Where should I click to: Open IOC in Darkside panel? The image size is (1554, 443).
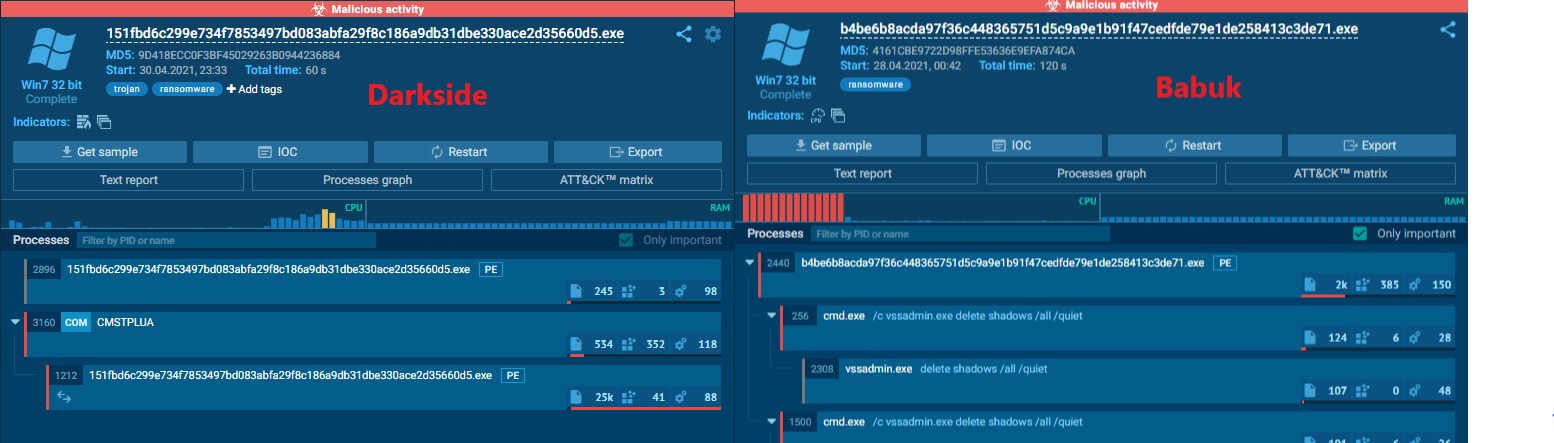pos(280,152)
